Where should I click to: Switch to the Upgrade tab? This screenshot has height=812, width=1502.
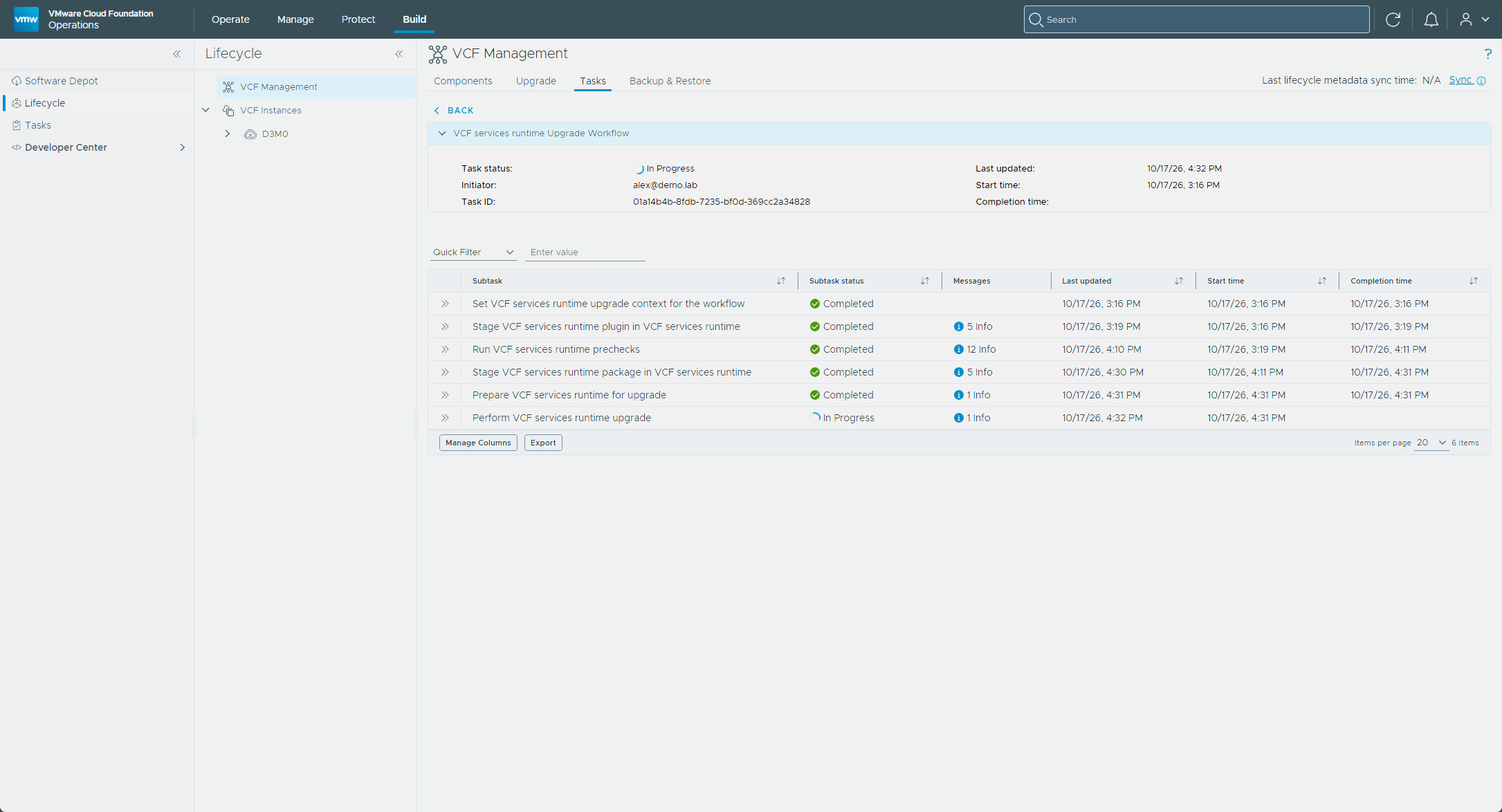(536, 81)
